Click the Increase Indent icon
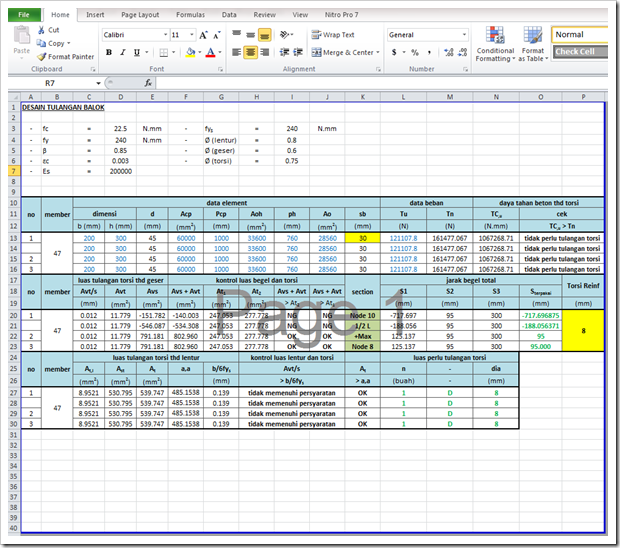620x548 pixels. [298, 52]
